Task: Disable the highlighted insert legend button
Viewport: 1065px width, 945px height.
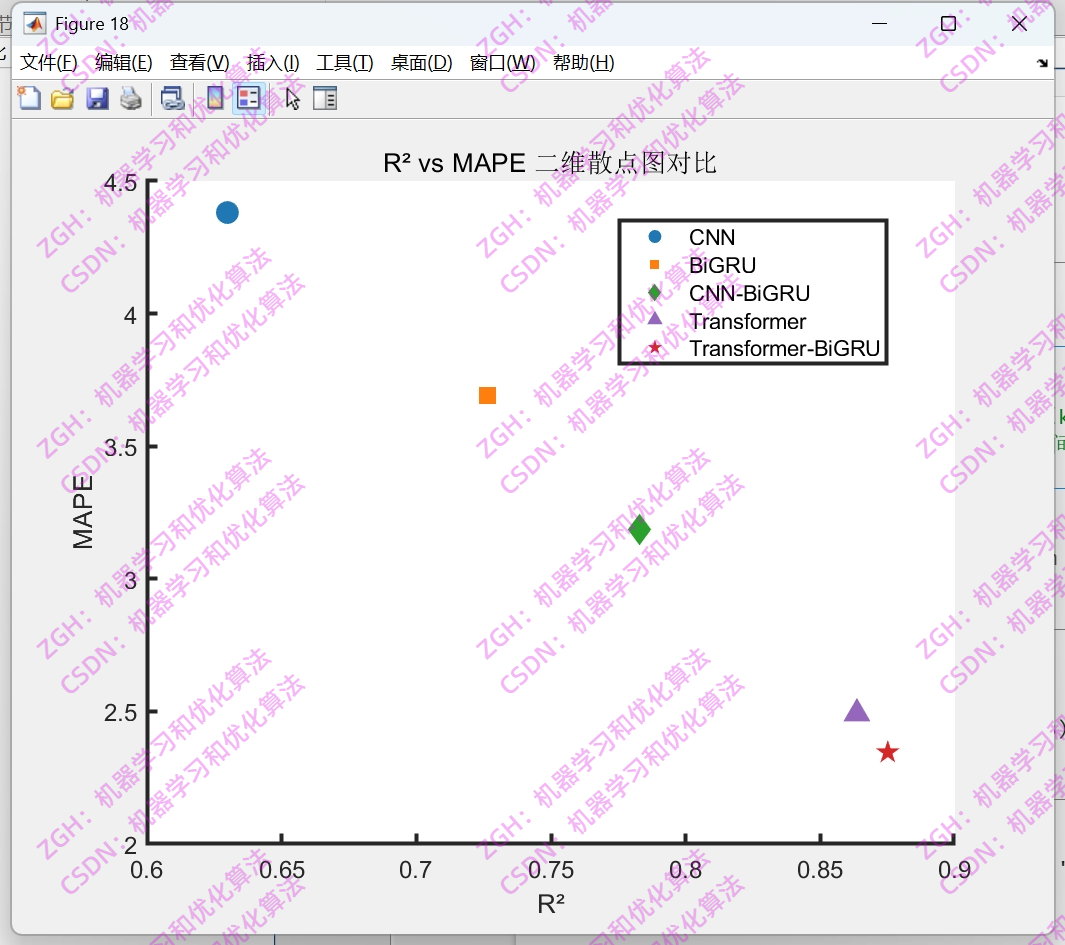Action: [x=248, y=98]
